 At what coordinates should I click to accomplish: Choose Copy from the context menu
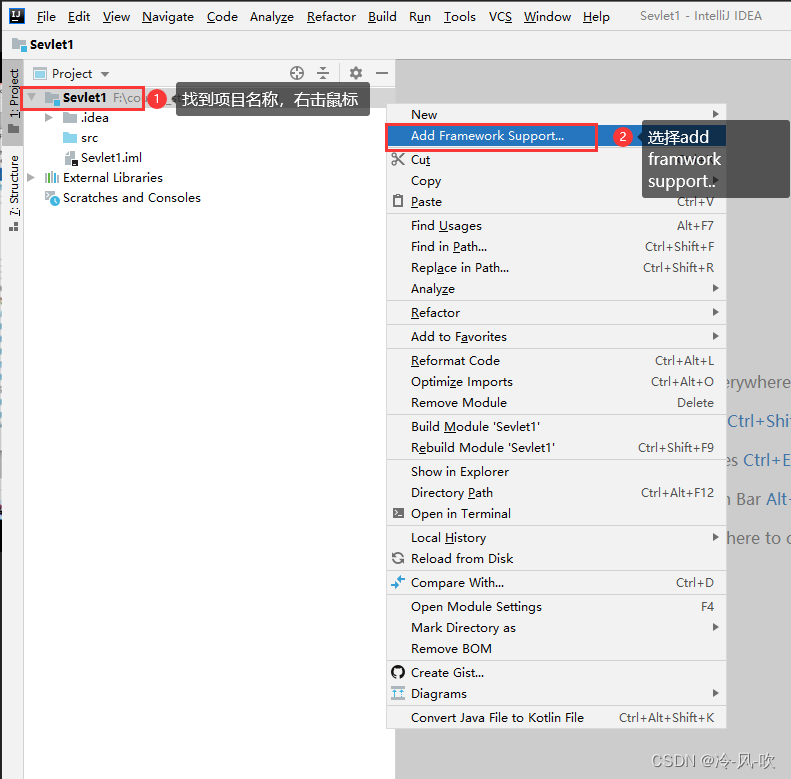coord(556,181)
